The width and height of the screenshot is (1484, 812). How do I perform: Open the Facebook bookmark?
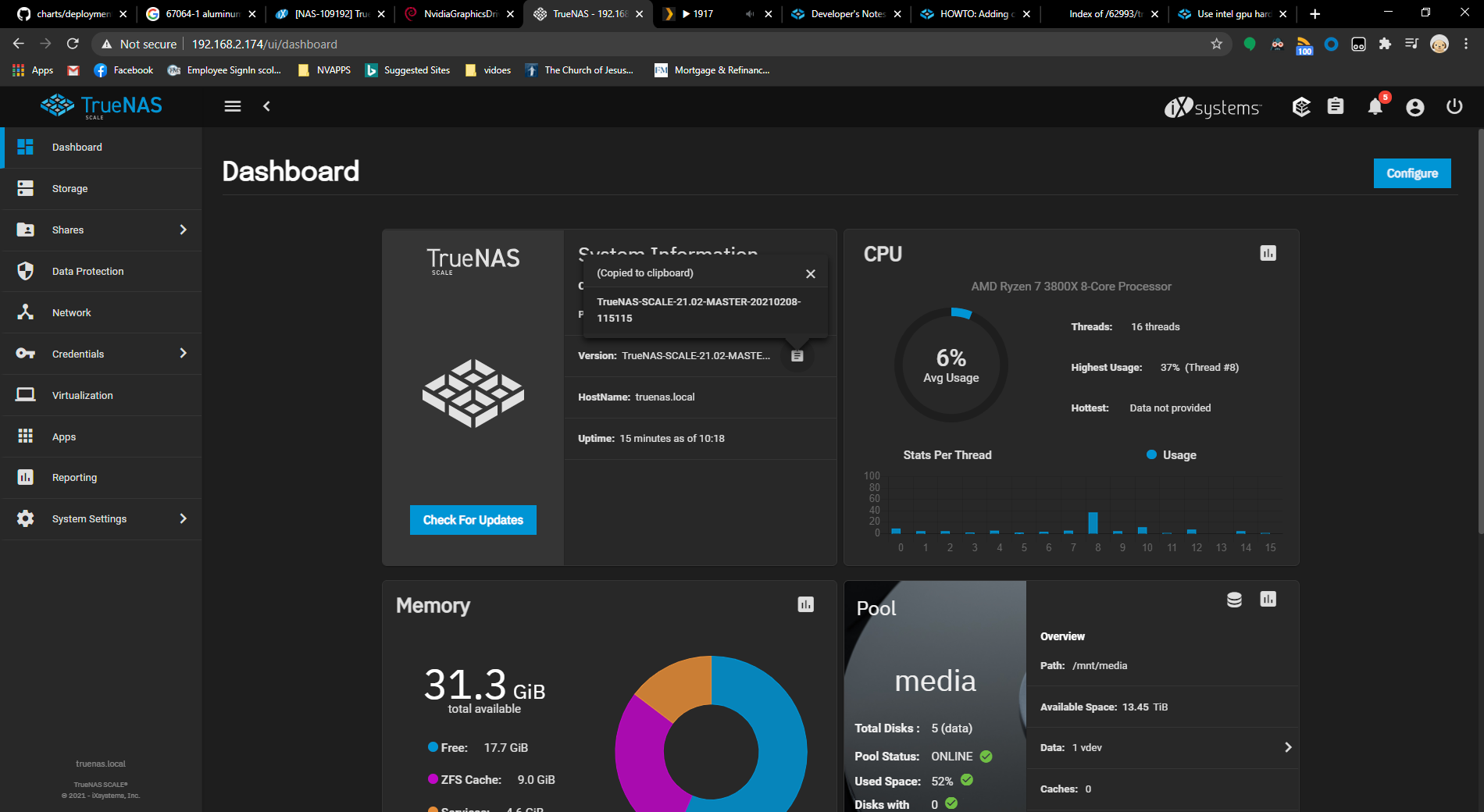pyautogui.click(x=123, y=70)
